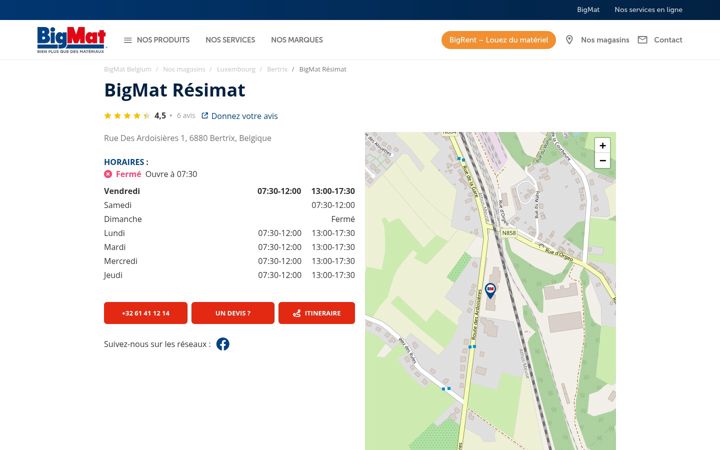Click the Dimanche Fermé row
Screen dimensions: 720x450
[x=229, y=219]
